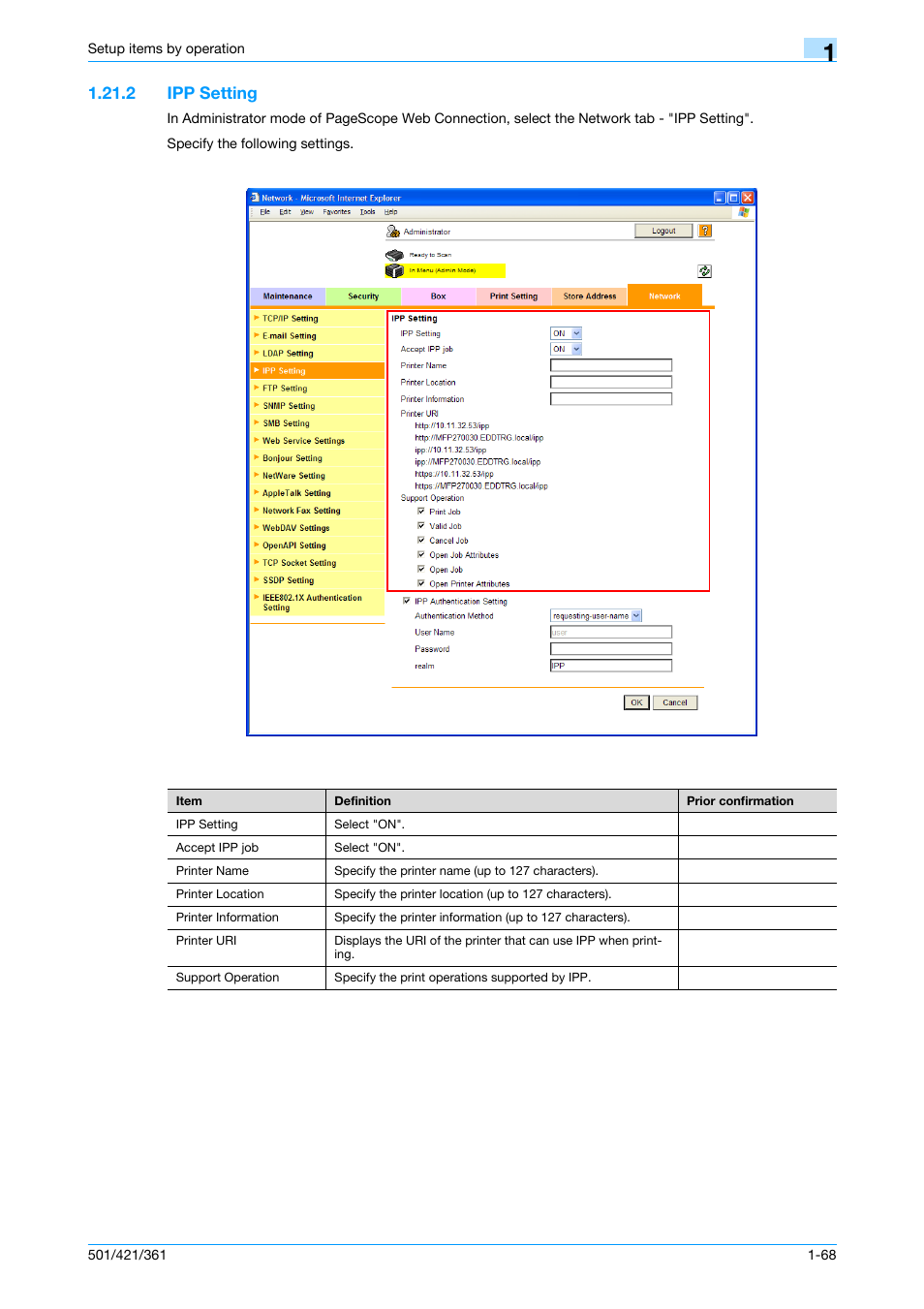Minimize the Internet Explorer window

point(720,198)
